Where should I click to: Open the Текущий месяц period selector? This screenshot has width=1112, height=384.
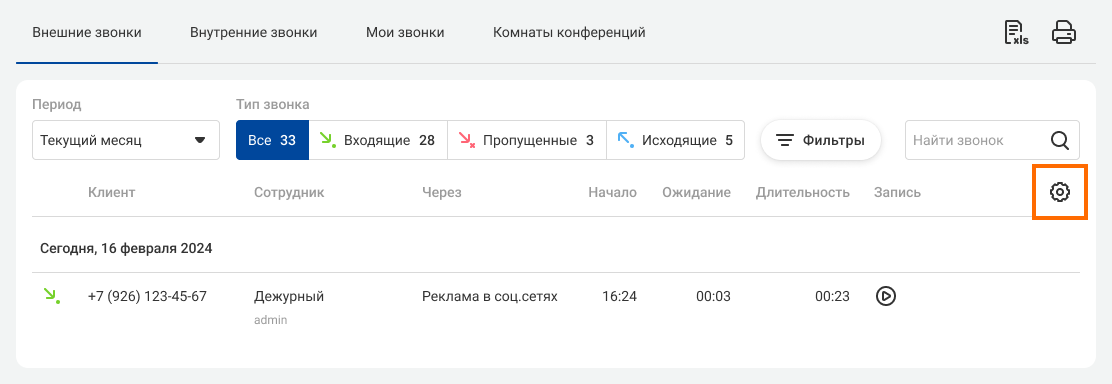(126, 140)
